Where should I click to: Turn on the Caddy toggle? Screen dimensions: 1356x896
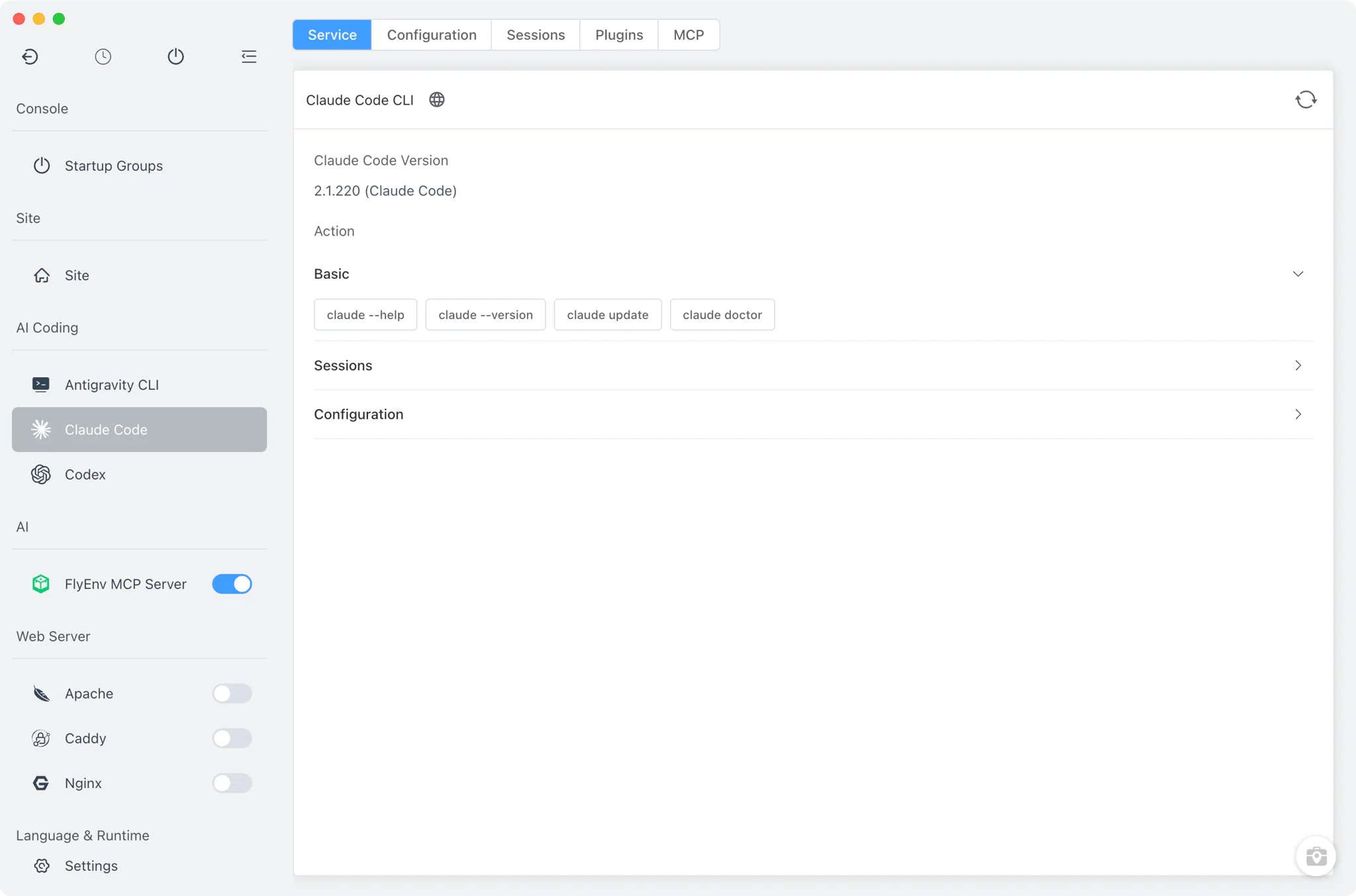coord(232,738)
